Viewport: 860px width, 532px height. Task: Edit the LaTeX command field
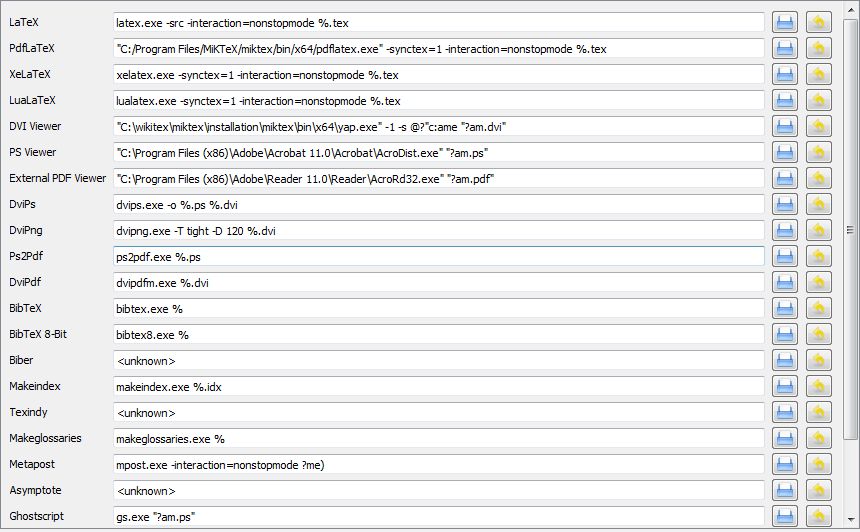(439, 22)
